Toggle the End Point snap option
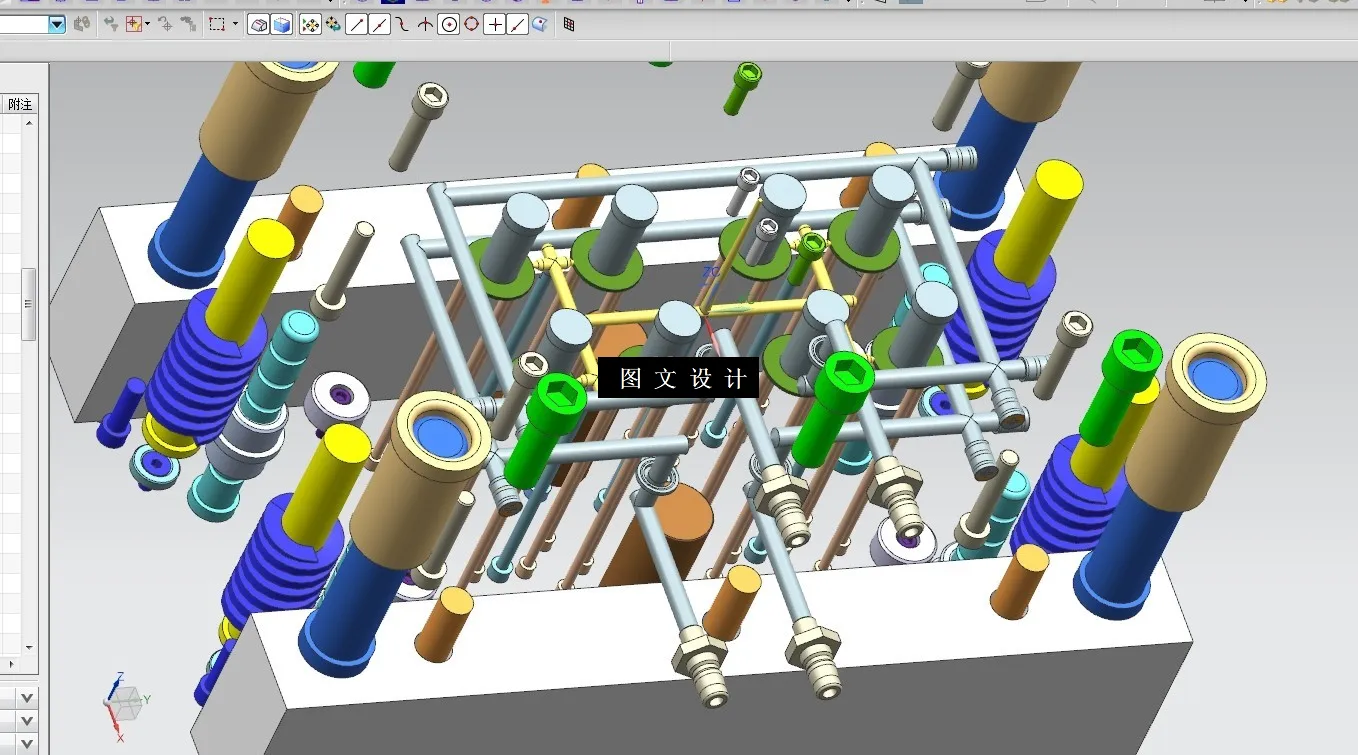1358x755 pixels. tap(354, 25)
